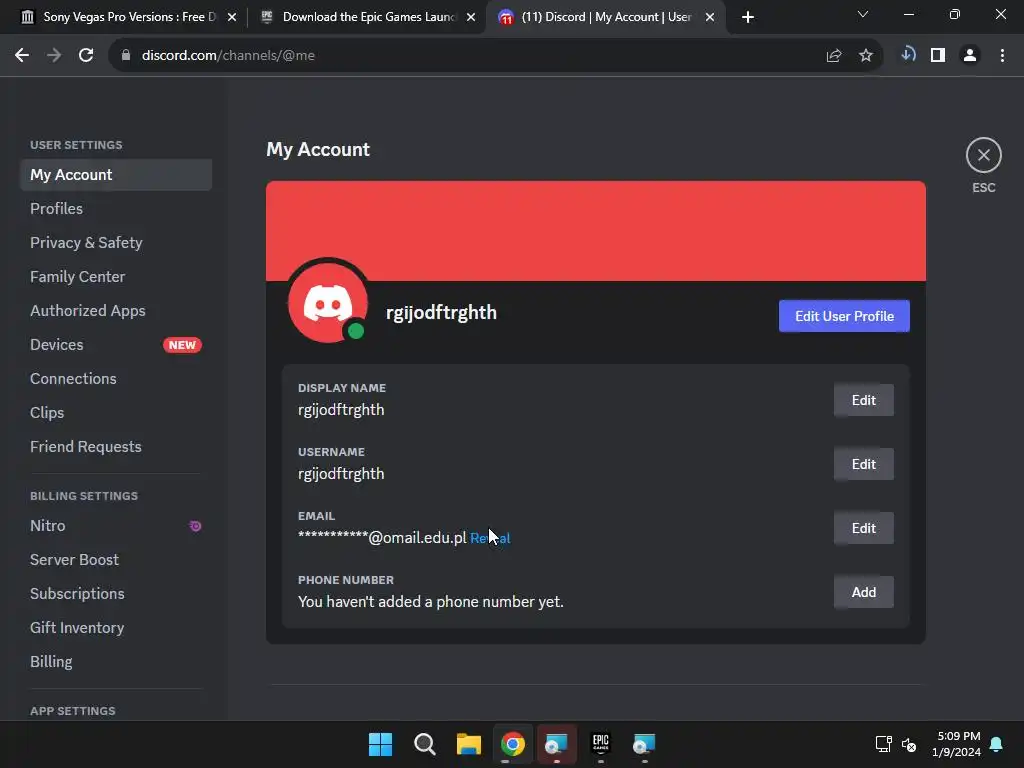Open a new browser tab
Screen dimensions: 1024x768
point(748,17)
